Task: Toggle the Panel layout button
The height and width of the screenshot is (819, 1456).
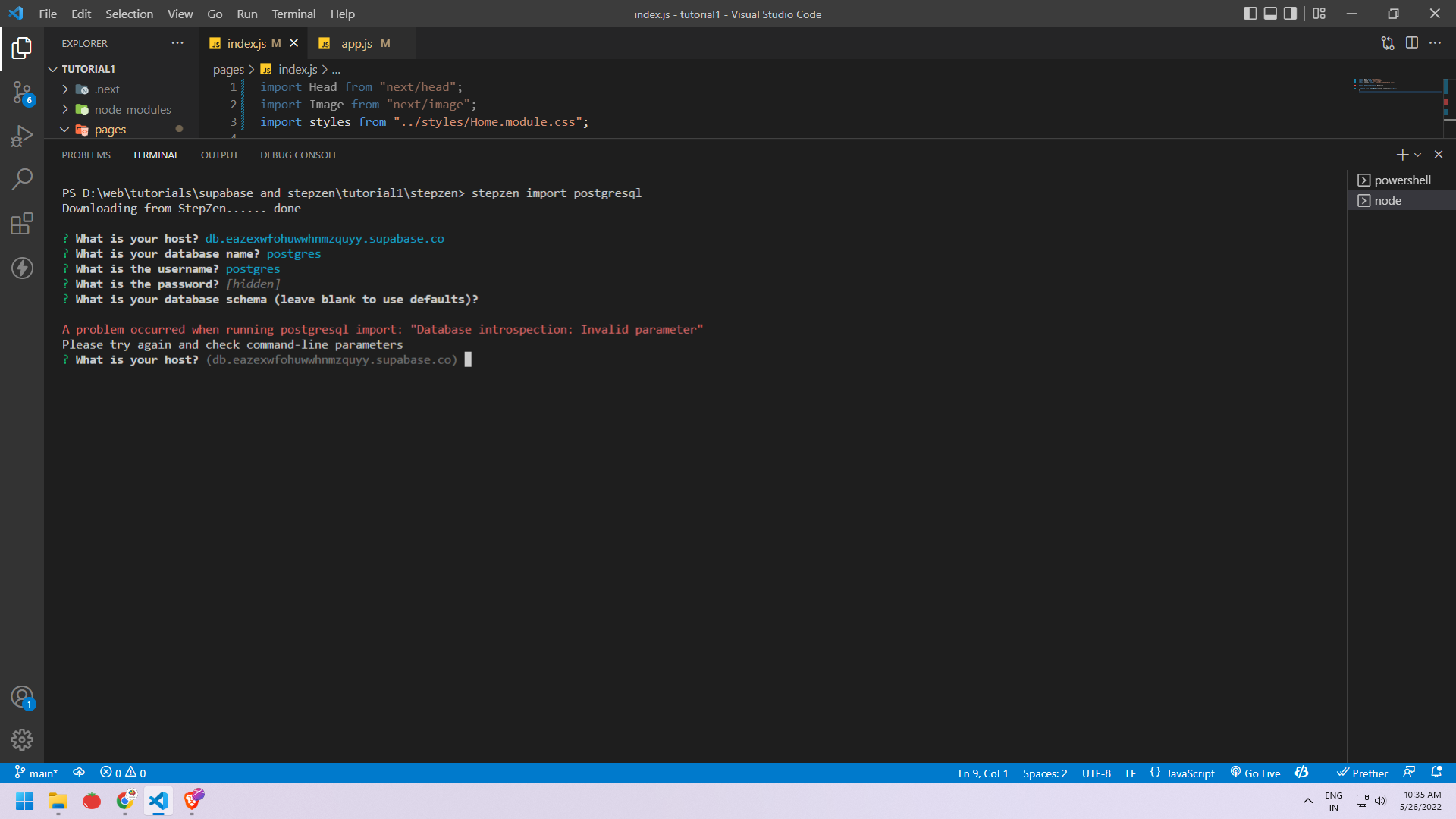Action: tap(1270, 14)
